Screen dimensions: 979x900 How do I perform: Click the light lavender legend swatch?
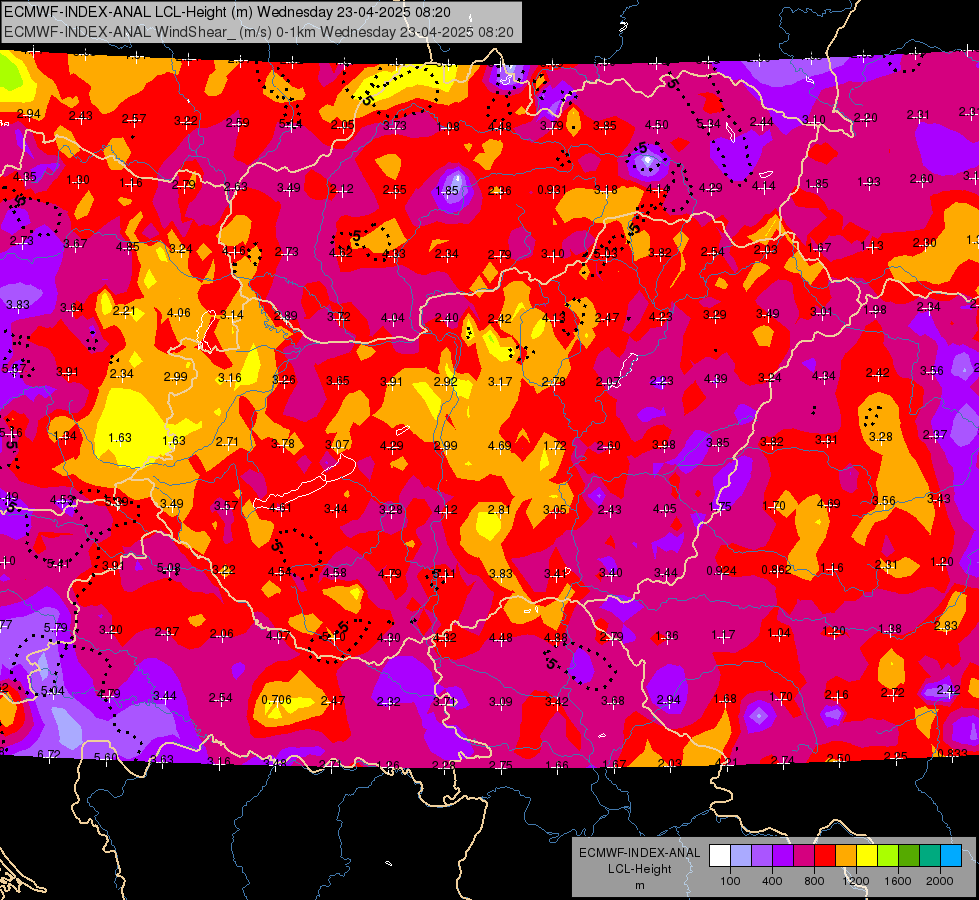(741, 856)
